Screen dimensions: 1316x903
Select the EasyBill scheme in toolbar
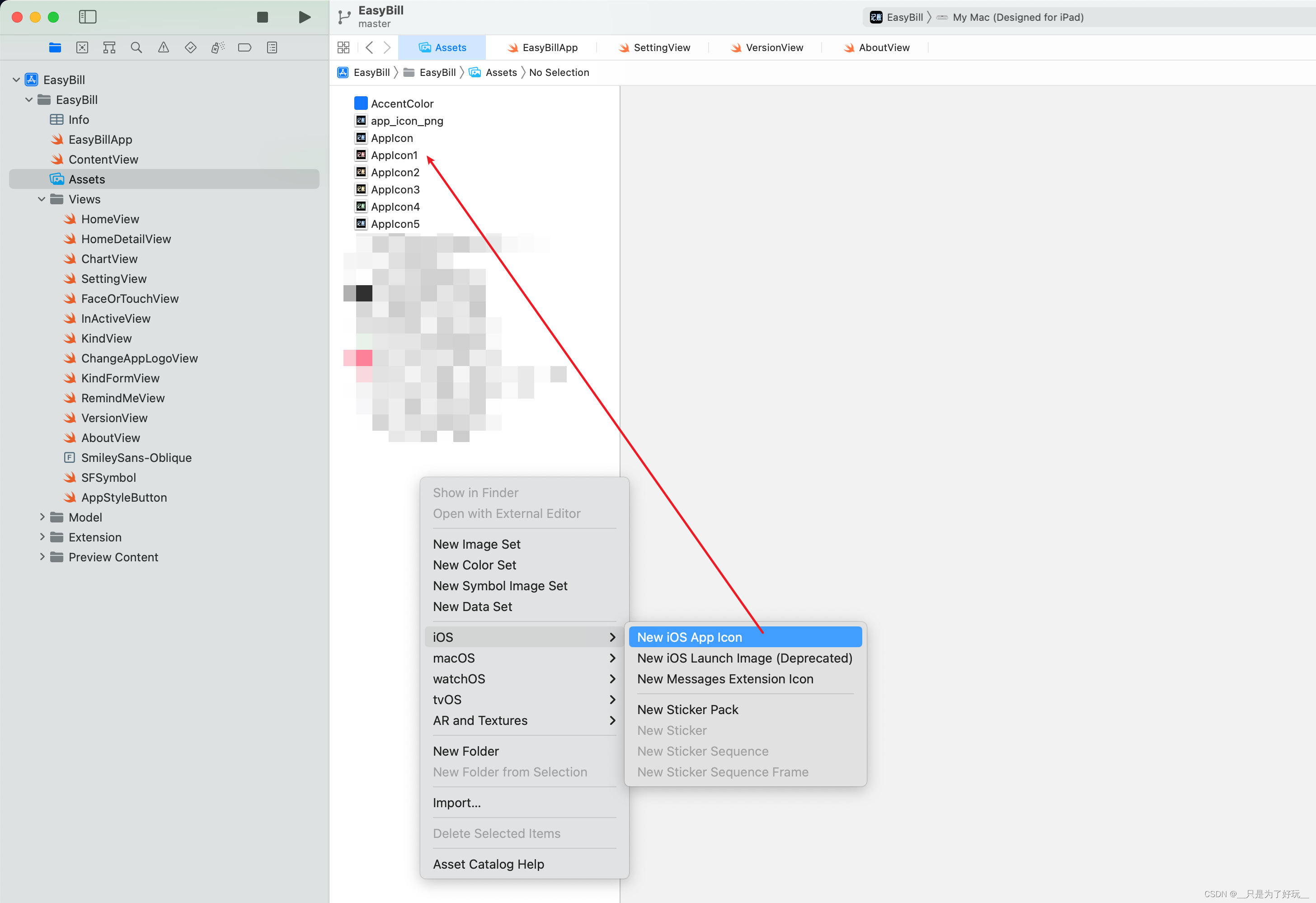pyautogui.click(x=897, y=17)
